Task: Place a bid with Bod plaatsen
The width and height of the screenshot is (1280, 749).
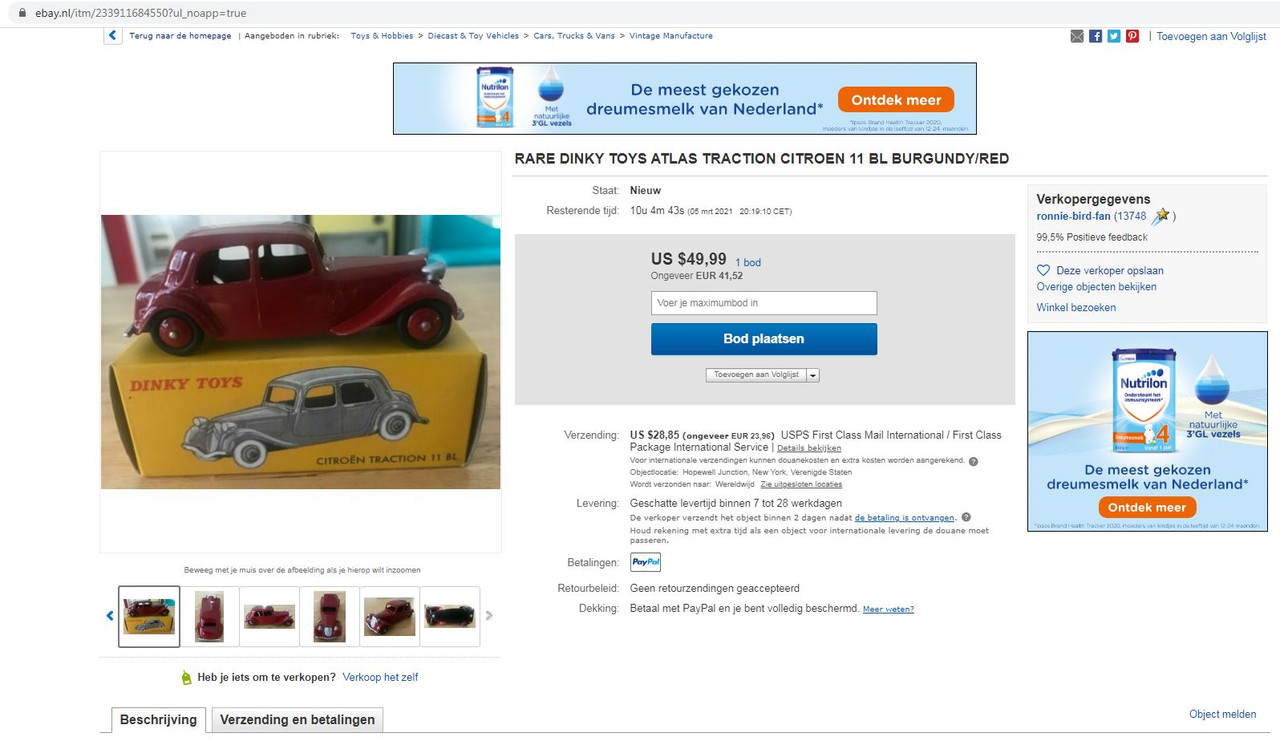Action: 764,339
